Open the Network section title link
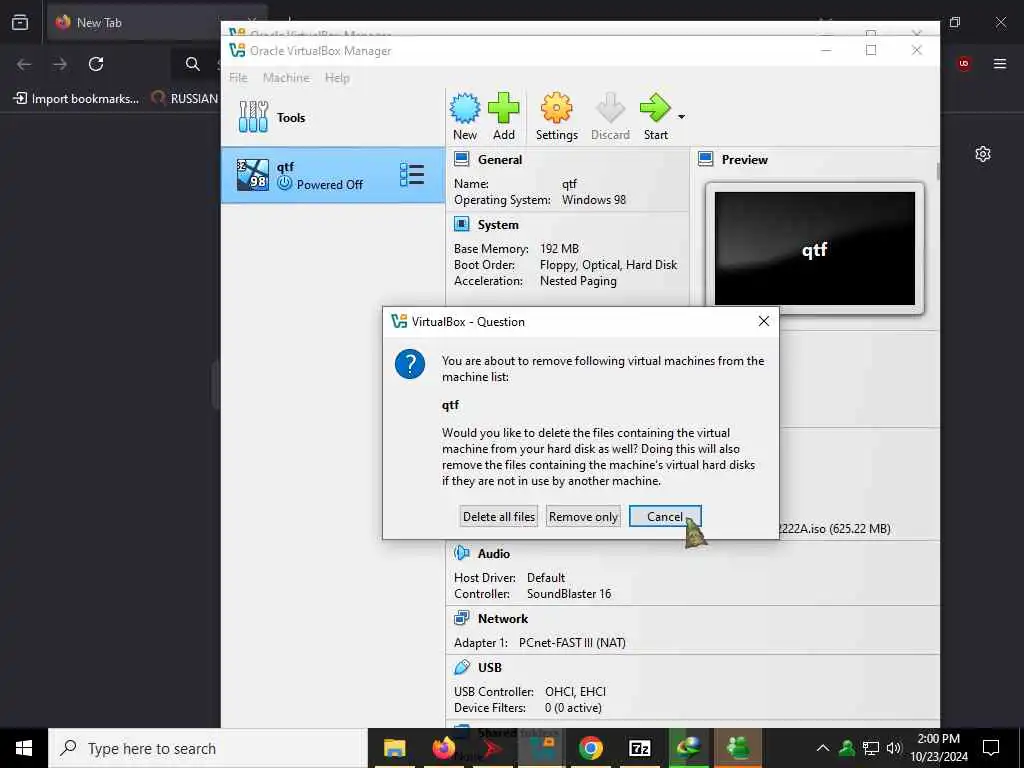The width and height of the screenshot is (1024, 768). point(503,618)
